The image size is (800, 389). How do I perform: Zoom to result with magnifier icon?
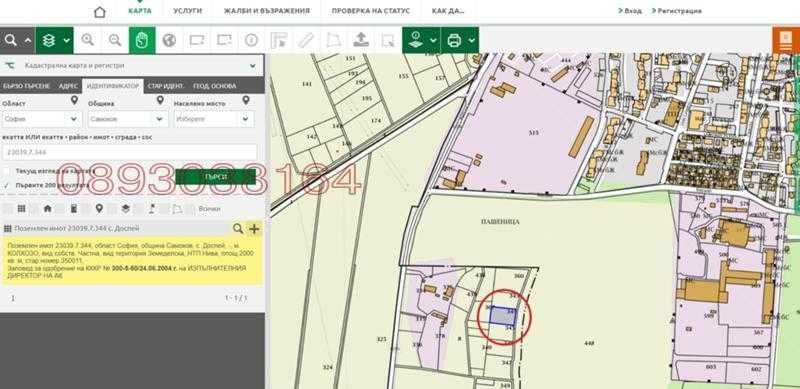[238, 228]
